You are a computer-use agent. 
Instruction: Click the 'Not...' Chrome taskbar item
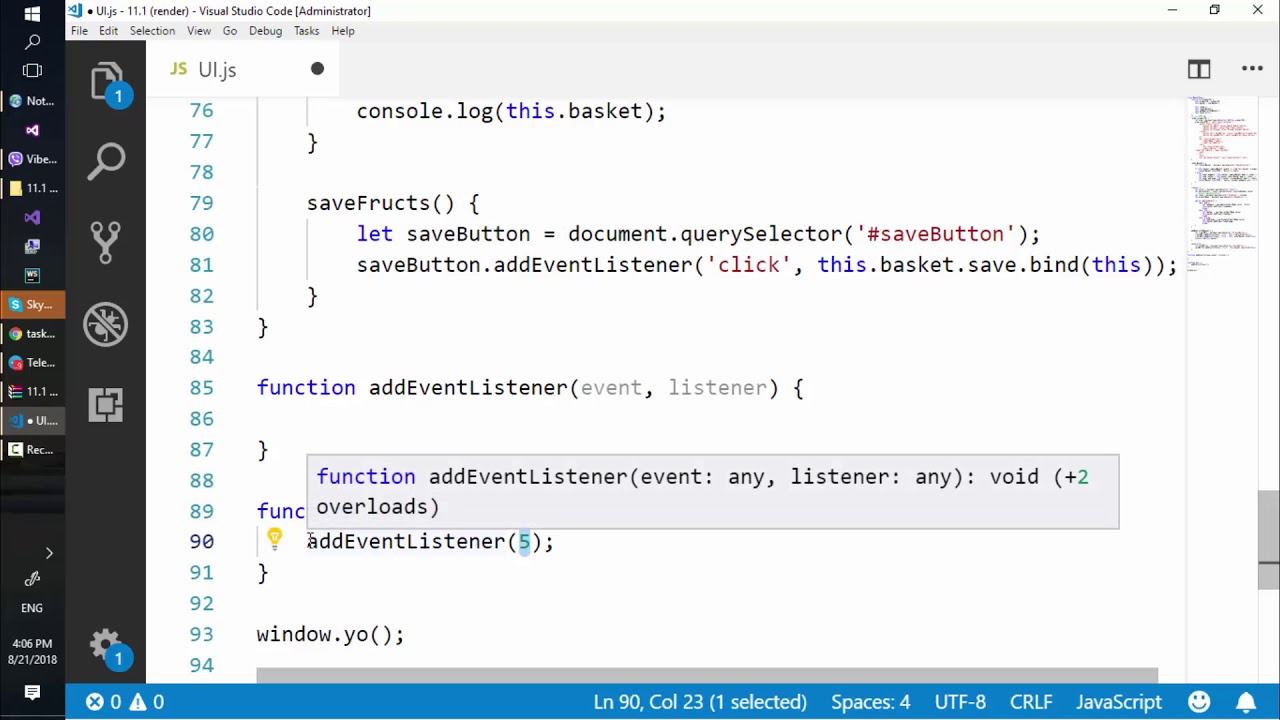click(x=32, y=101)
